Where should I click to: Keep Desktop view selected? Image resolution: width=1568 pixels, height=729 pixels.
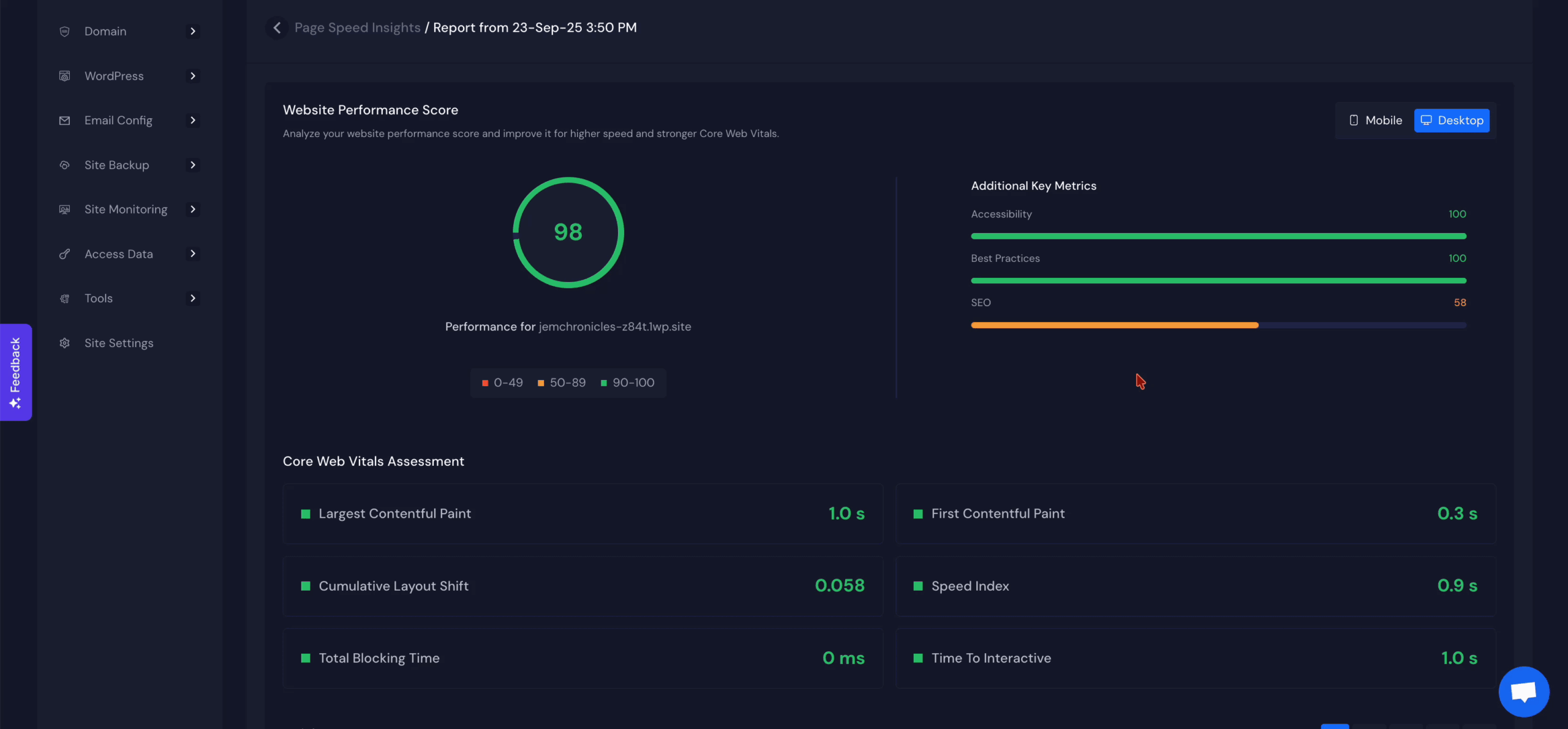(x=1452, y=120)
